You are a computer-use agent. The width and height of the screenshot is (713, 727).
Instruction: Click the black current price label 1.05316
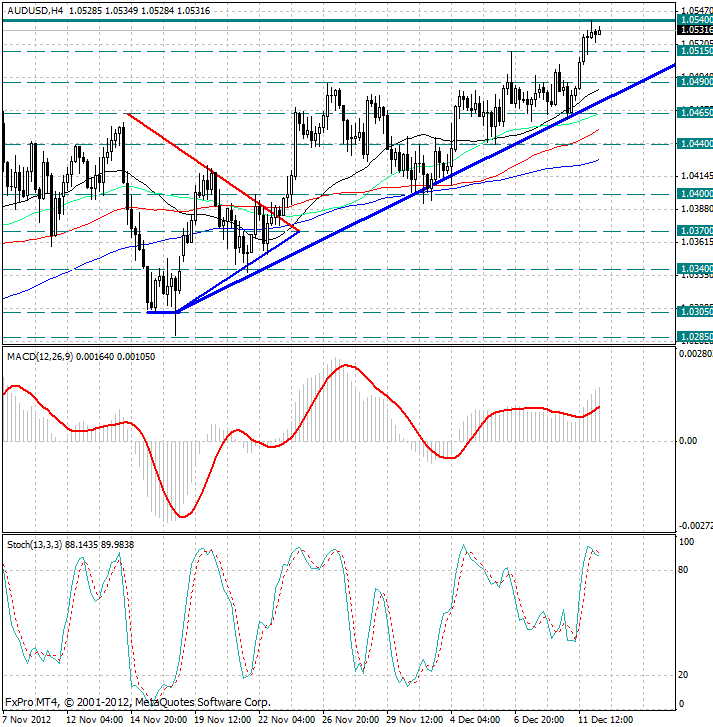(x=695, y=30)
